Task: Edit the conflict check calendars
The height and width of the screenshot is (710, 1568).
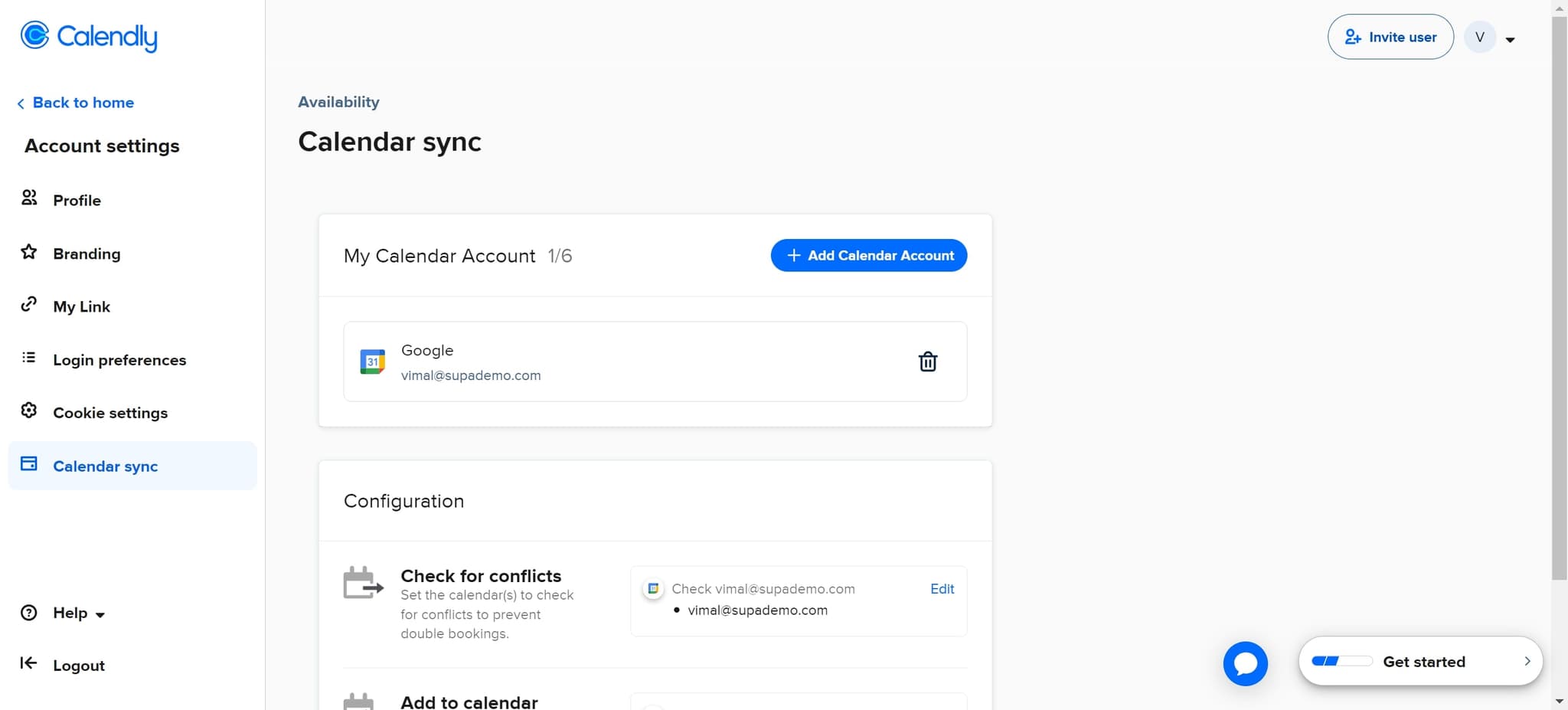Action: coord(942,588)
